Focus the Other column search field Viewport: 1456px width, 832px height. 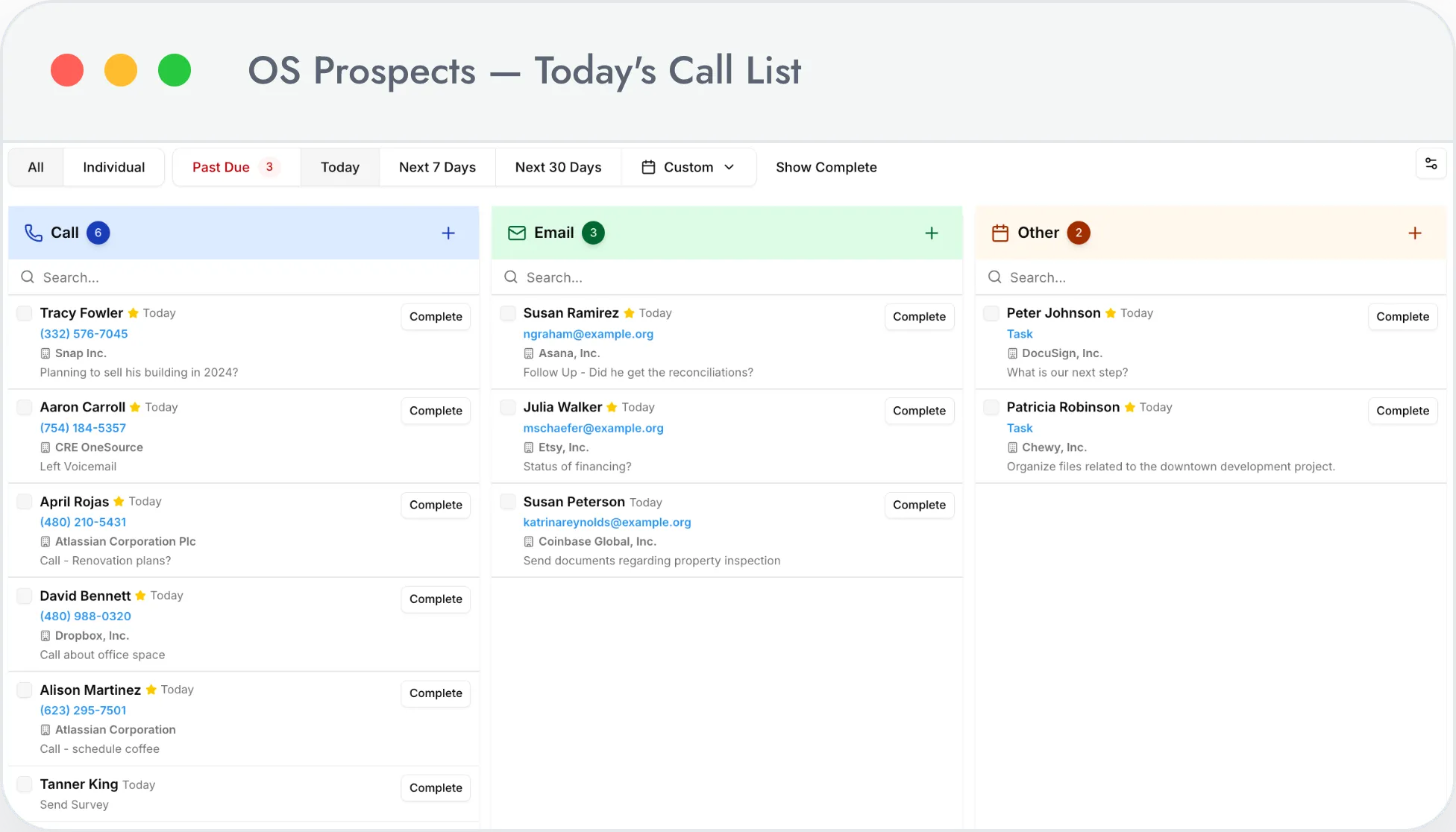pos(1211,277)
